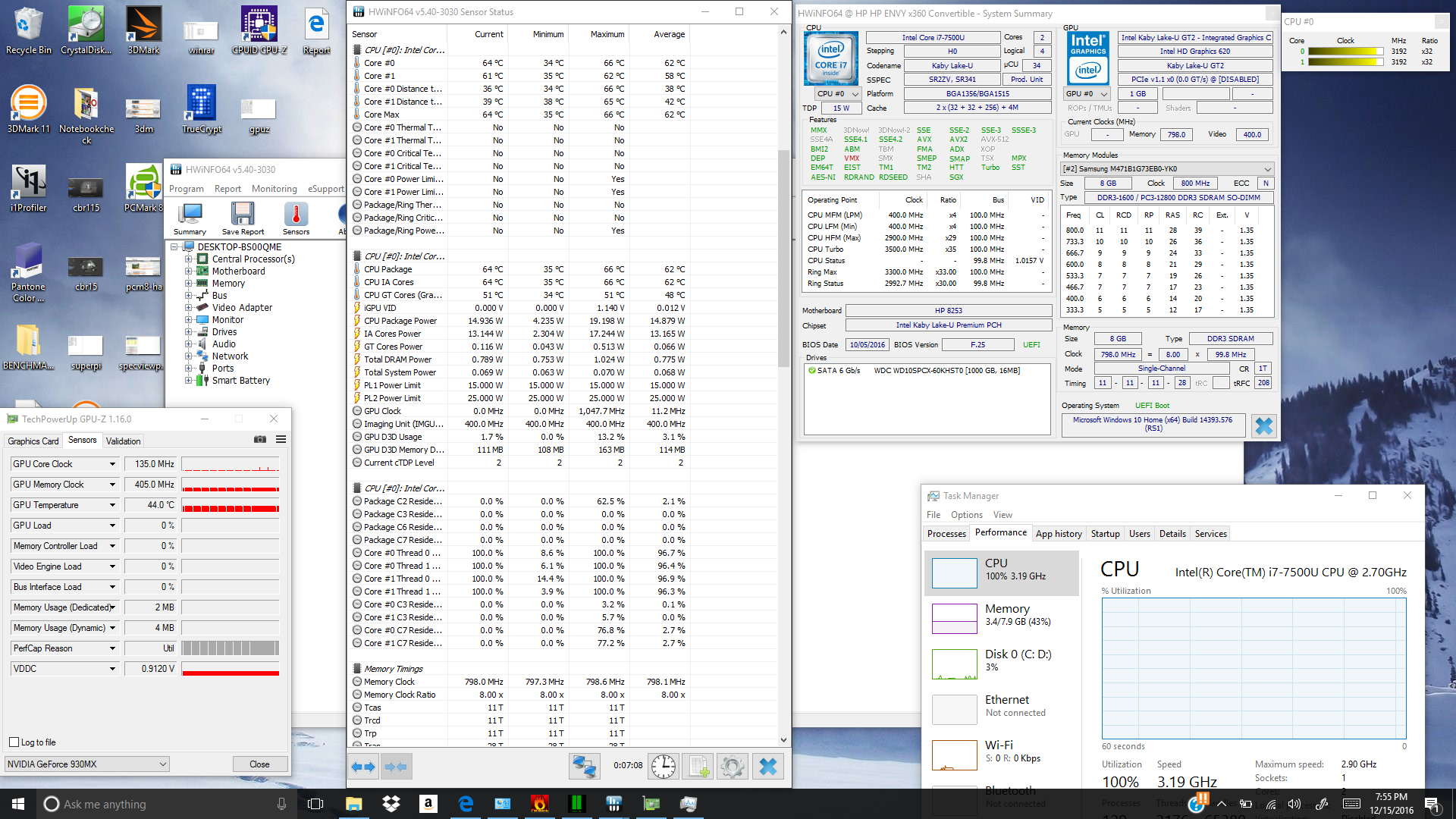
Task: Open the GPU Temperature sensor dropdown
Action: coord(112,505)
